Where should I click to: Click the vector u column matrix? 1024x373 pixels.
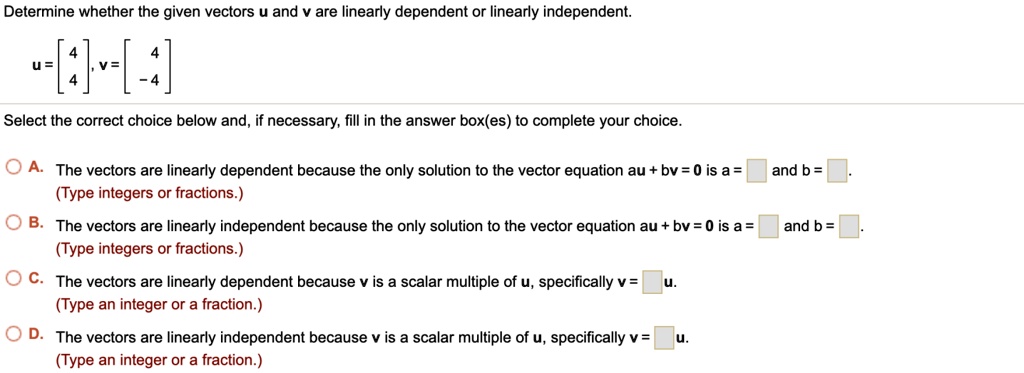point(72,67)
